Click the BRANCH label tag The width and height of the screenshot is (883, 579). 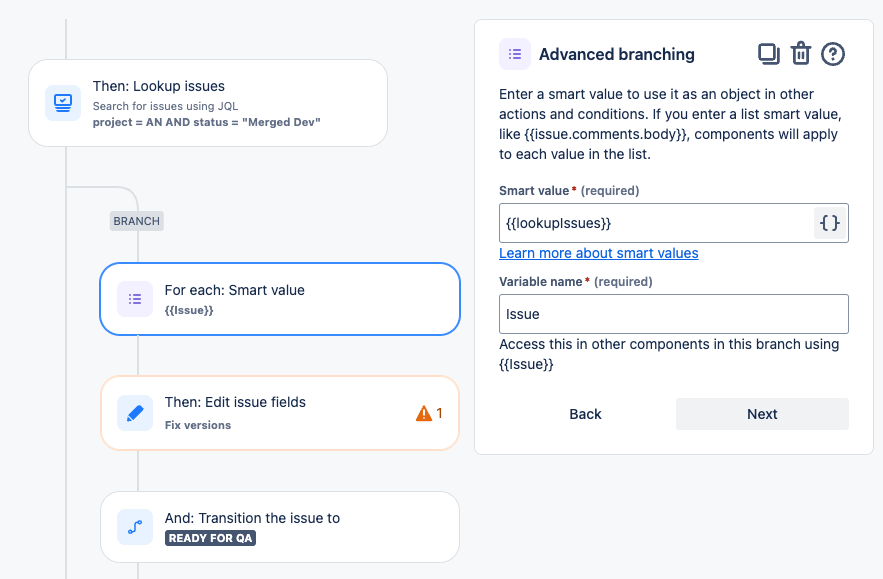(136, 221)
